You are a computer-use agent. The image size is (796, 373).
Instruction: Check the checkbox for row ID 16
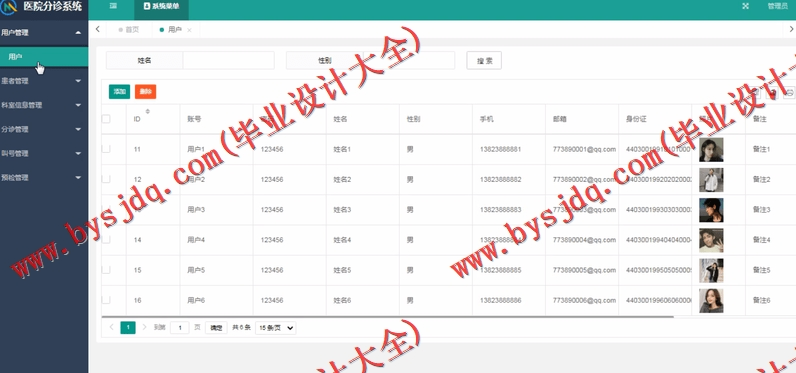click(x=106, y=300)
